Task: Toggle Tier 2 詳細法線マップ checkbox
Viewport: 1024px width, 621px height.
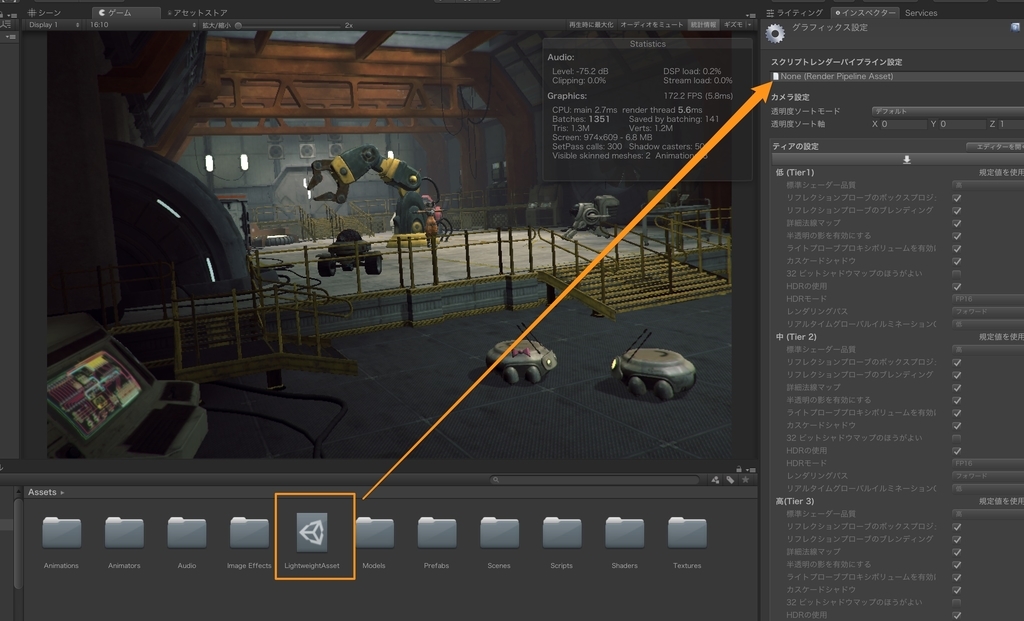Action: point(957,387)
